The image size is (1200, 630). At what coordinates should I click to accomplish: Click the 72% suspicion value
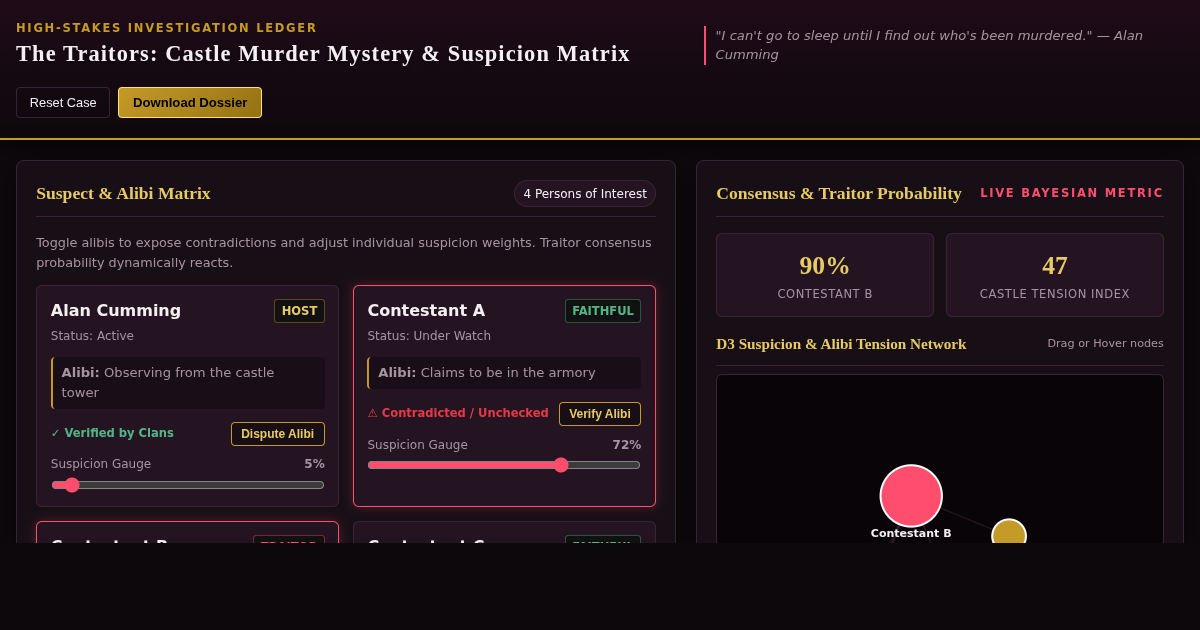pyautogui.click(x=627, y=445)
